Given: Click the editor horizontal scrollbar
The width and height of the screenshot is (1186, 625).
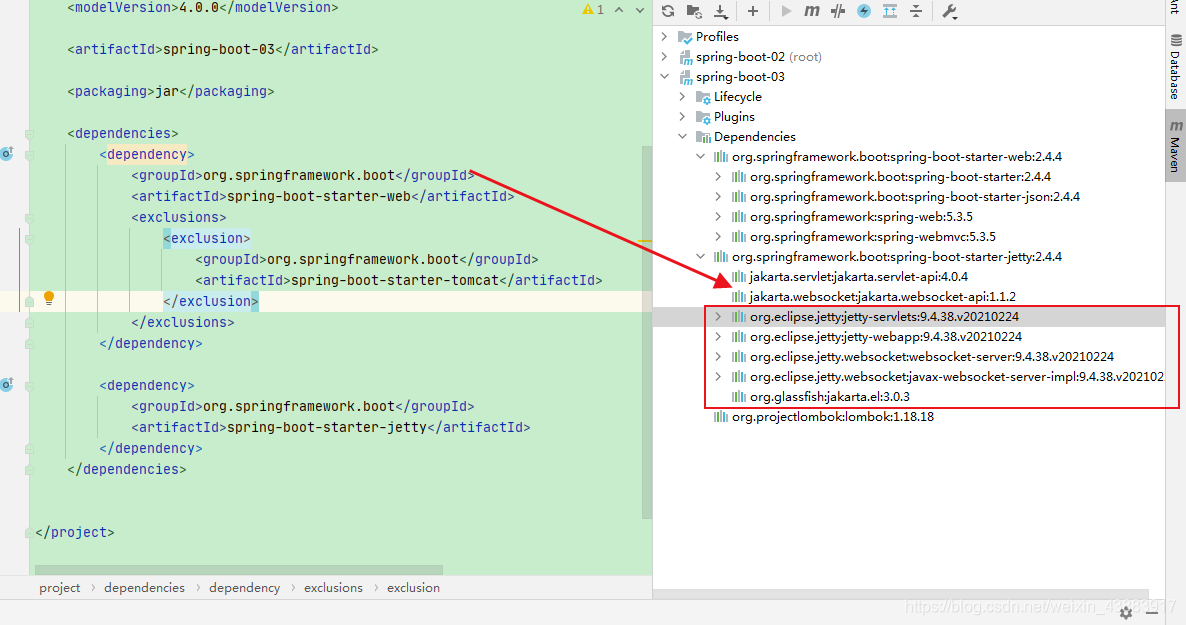Looking at the screenshot, I should click(x=238, y=570).
